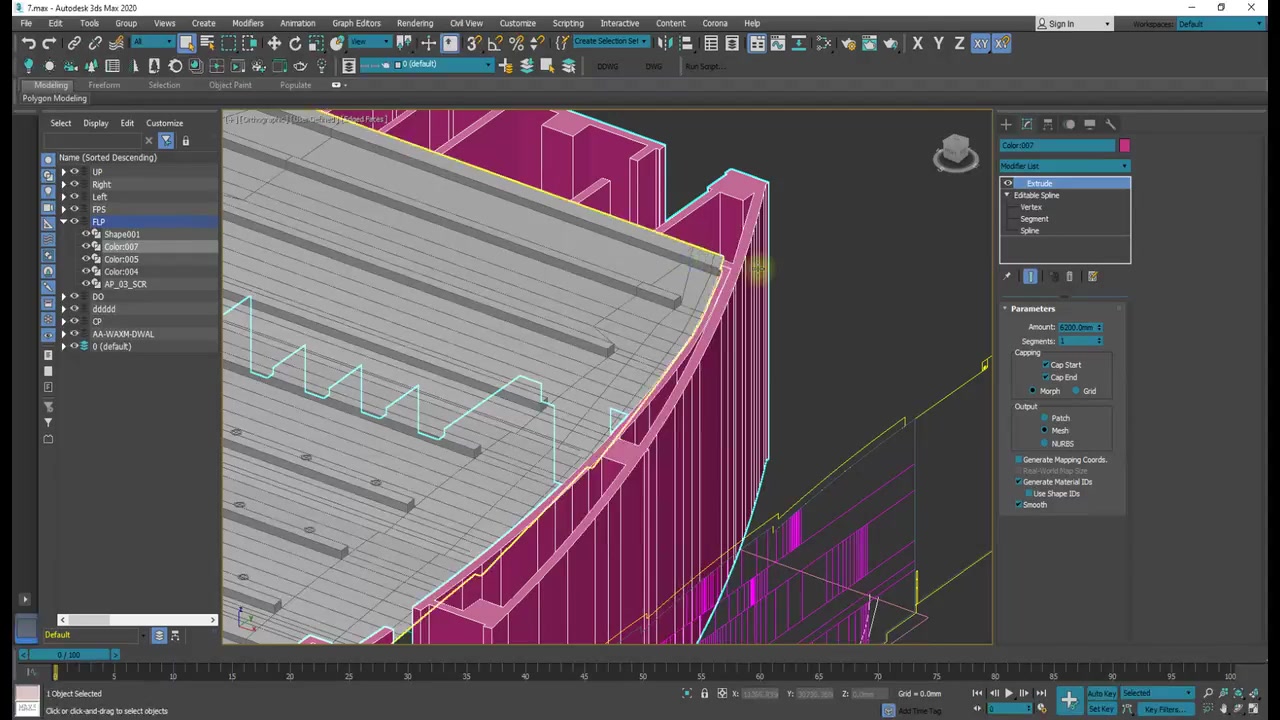
Task: Uncheck the Cap Start checkbox
Action: coord(1046,365)
